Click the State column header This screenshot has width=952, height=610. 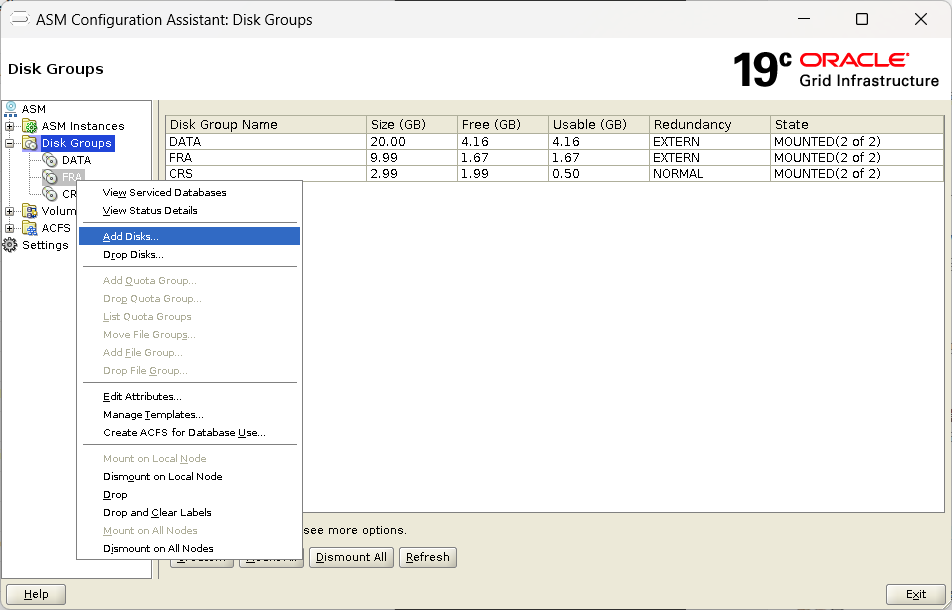(857, 124)
